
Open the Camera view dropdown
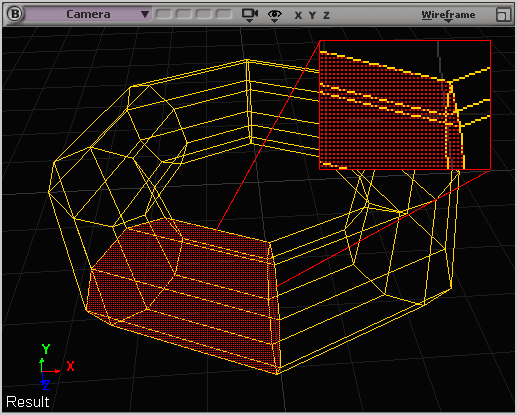coord(88,14)
